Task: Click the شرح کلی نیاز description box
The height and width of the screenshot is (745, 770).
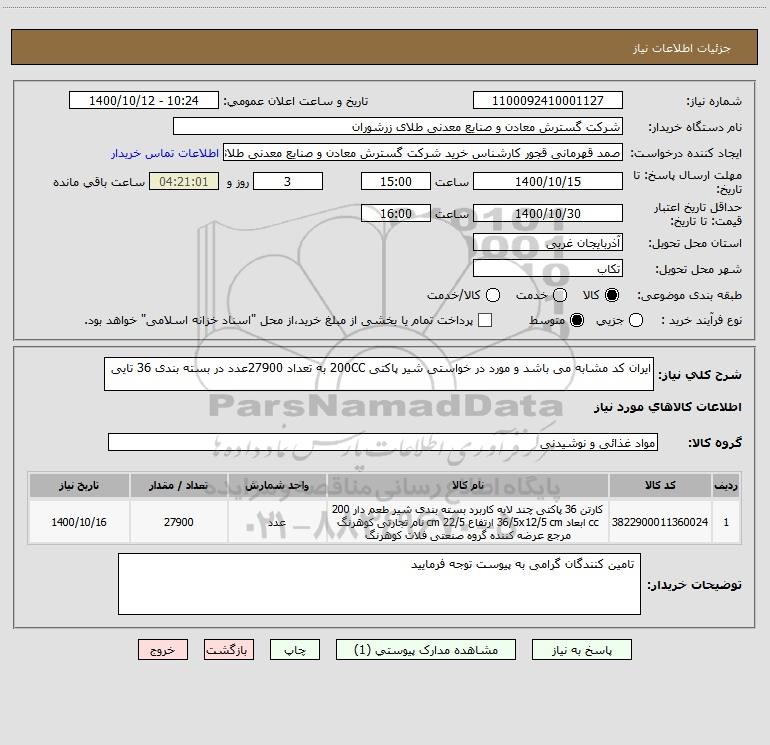Action: click(379, 374)
